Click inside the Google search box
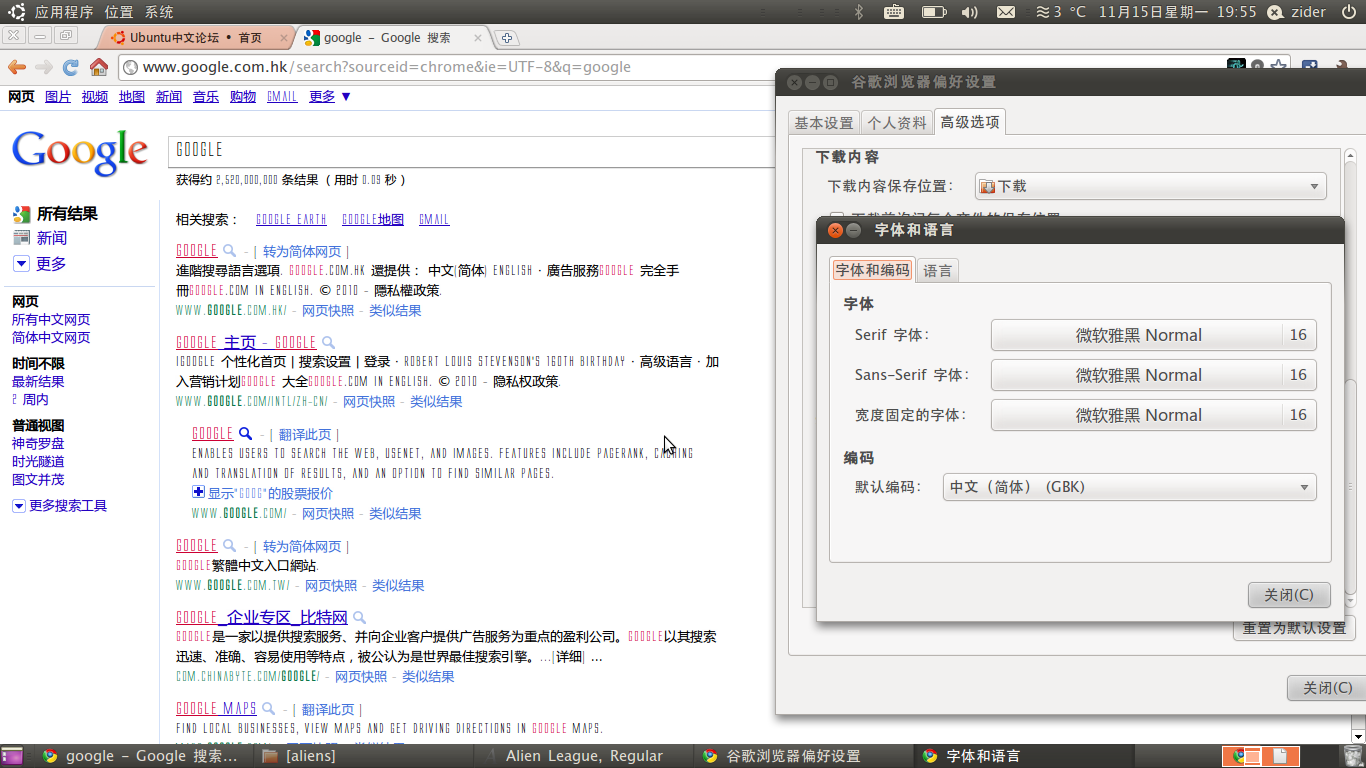The width and height of the screenshot is (1366, 768). (x=470, y=150)
